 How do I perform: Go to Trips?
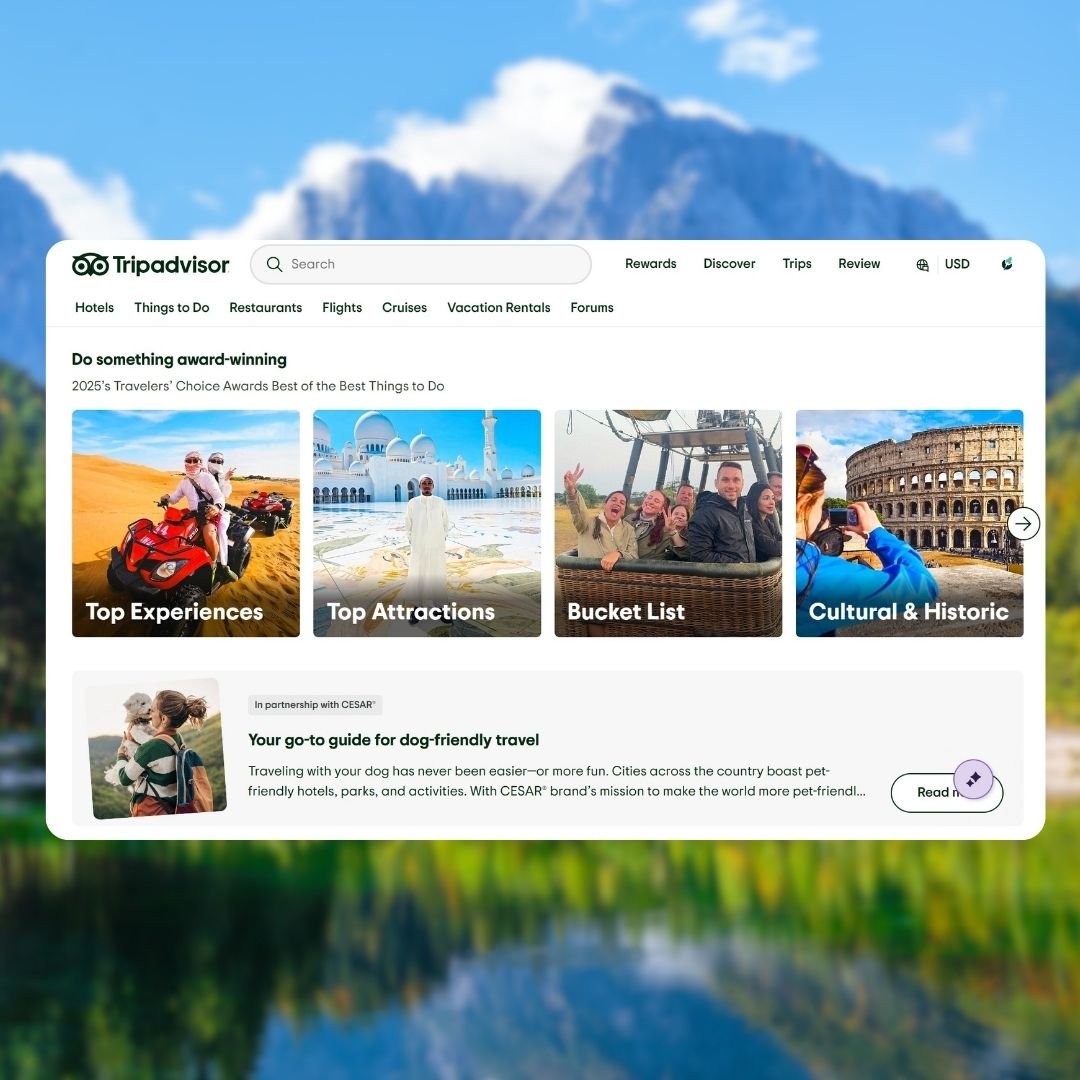click(x=797, y=264)
